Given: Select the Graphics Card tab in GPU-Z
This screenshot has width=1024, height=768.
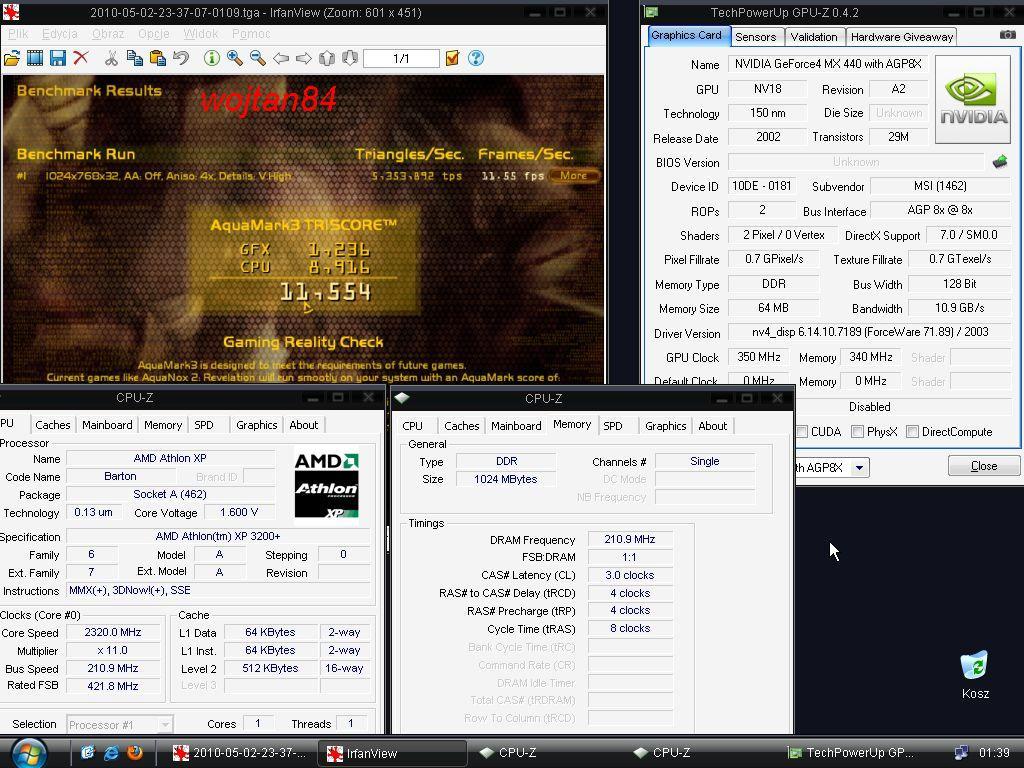Looking at the screenshot, I should [686, 35].
